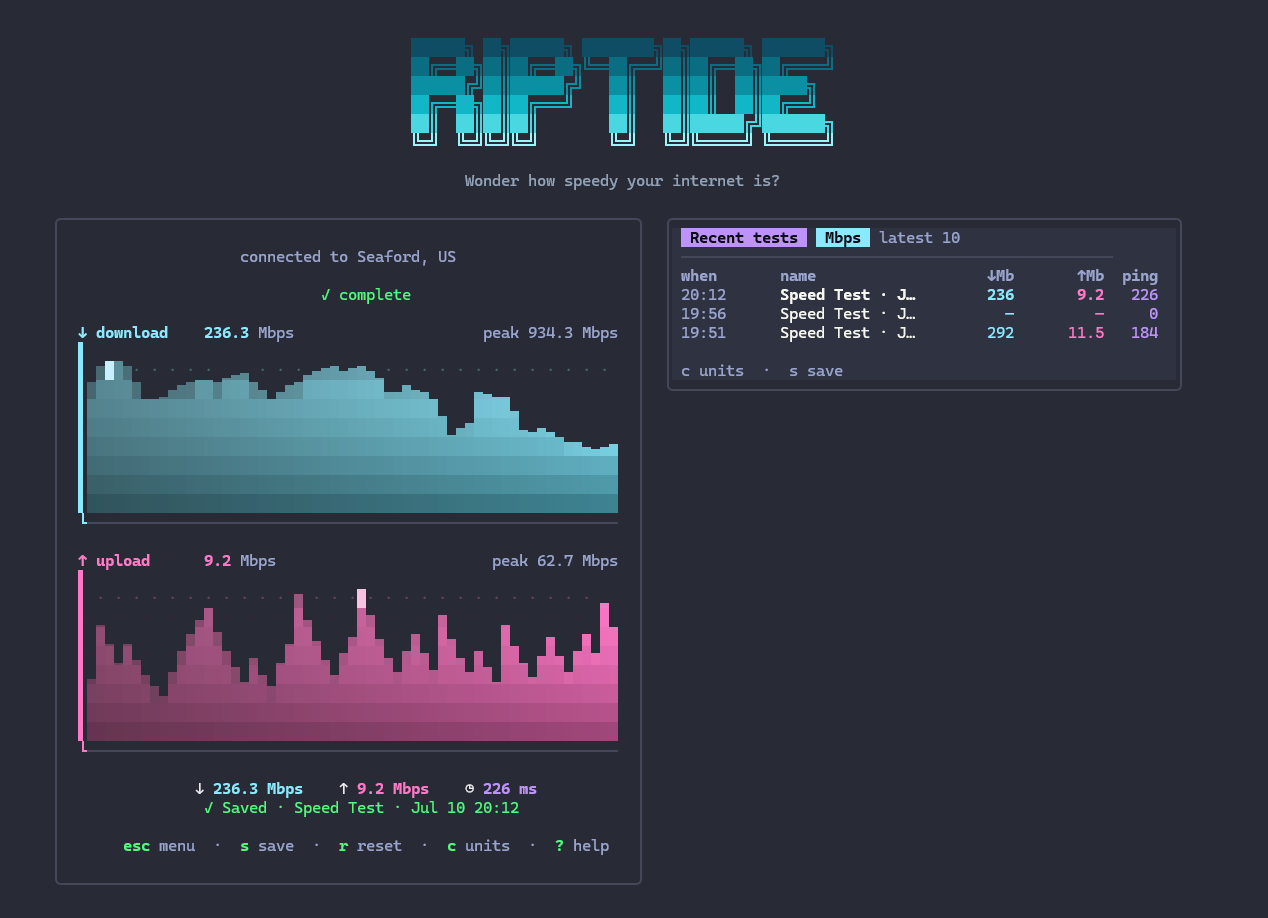Toggle the Mbps units badge

tap(843, 238)
